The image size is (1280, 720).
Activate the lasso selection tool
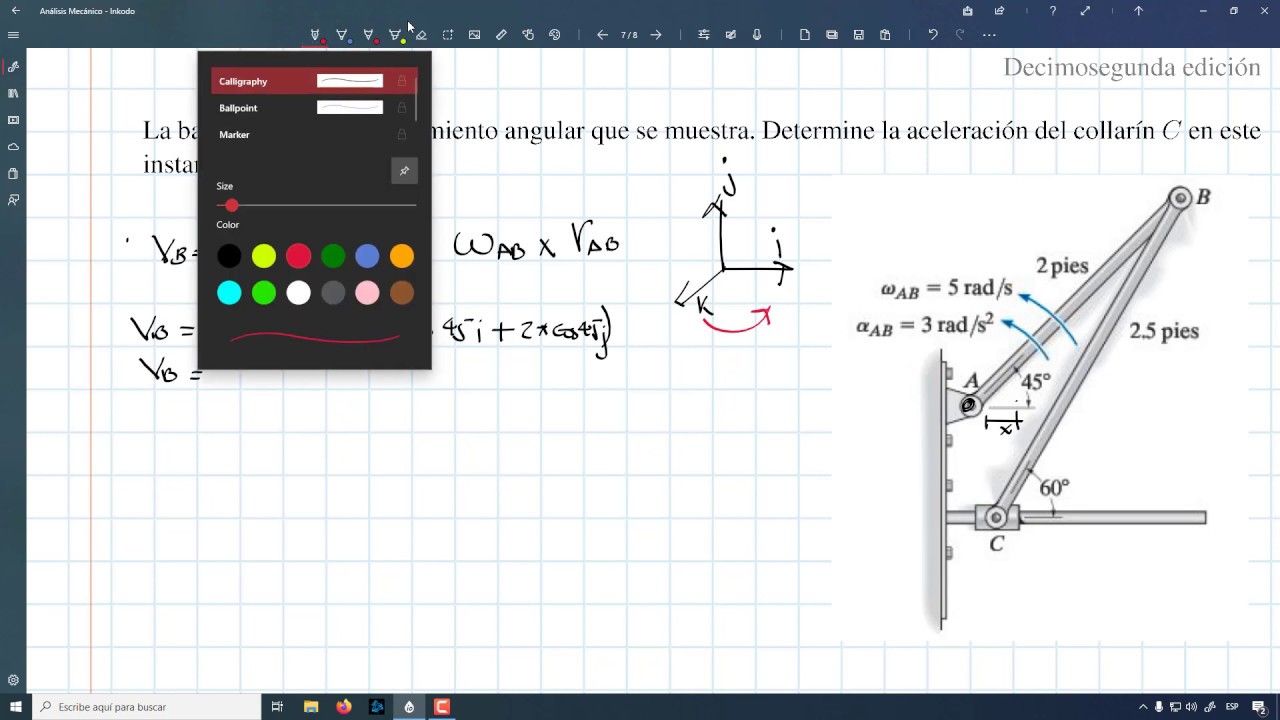448,35
